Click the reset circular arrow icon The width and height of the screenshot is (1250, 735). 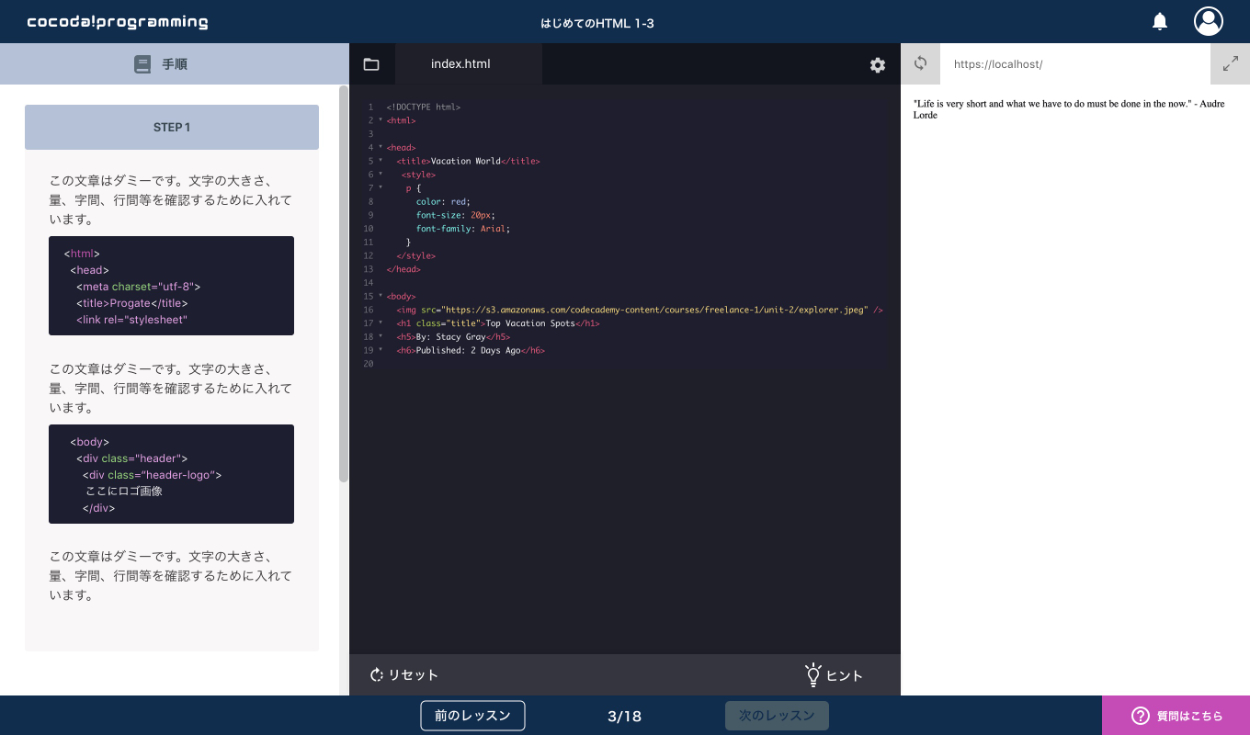(377, 675)
